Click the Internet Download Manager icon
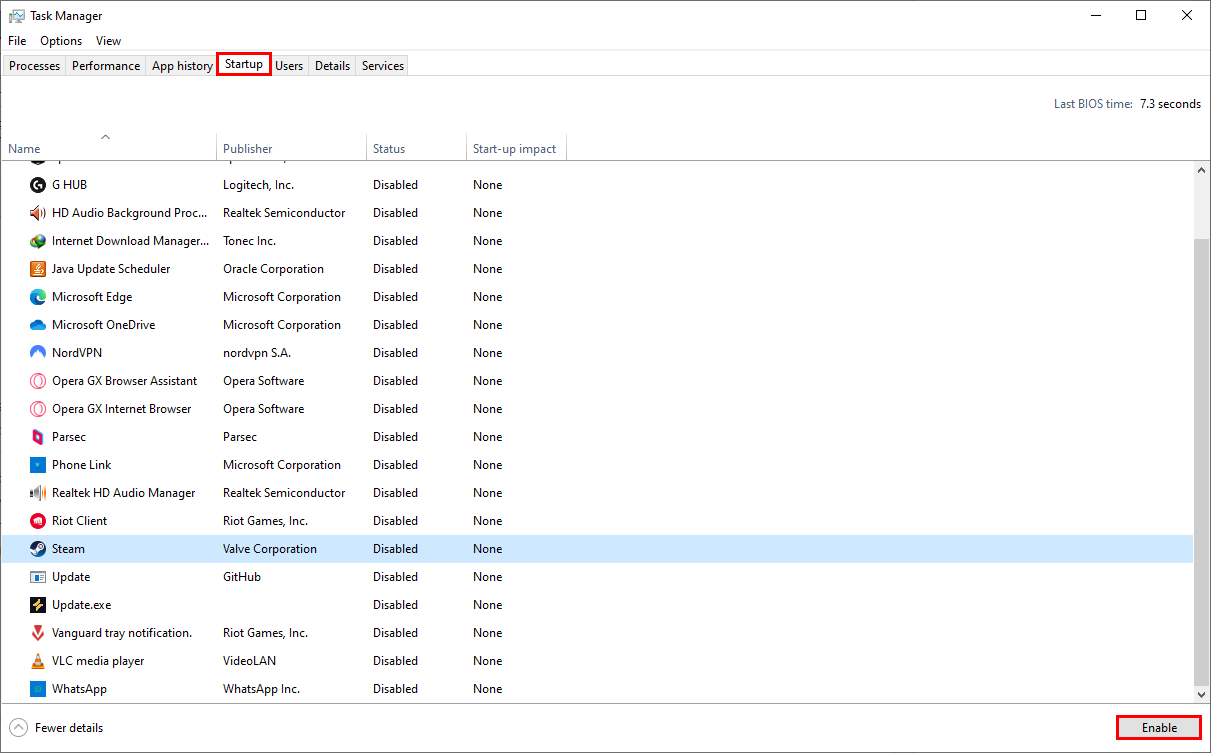 click(38, 241)
